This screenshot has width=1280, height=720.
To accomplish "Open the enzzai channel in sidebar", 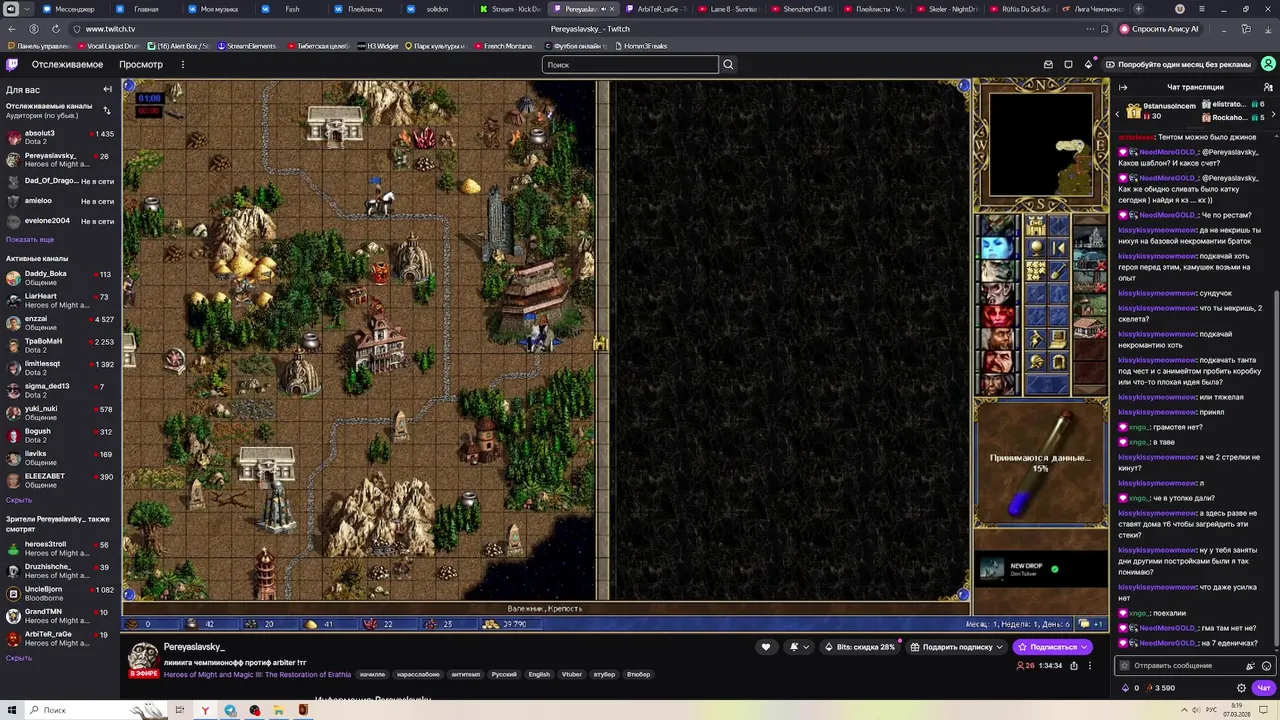I will pos(60,323).
